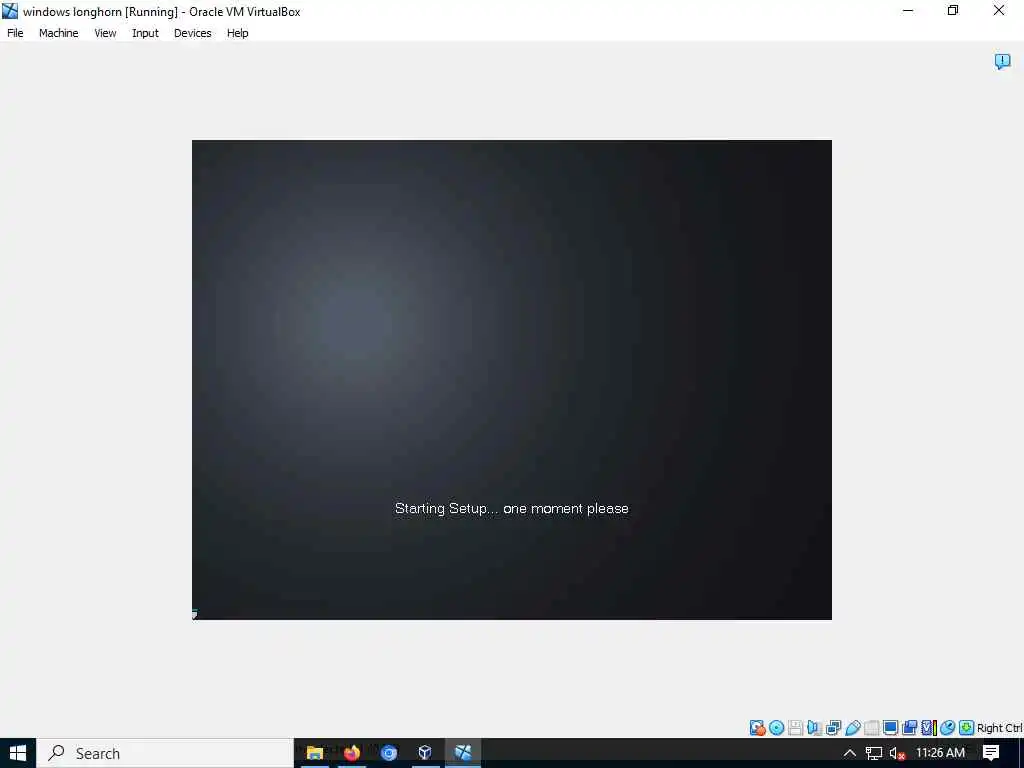Click the recording status indicator
The width and height of the screenshot is (1024, 768).
909,728
